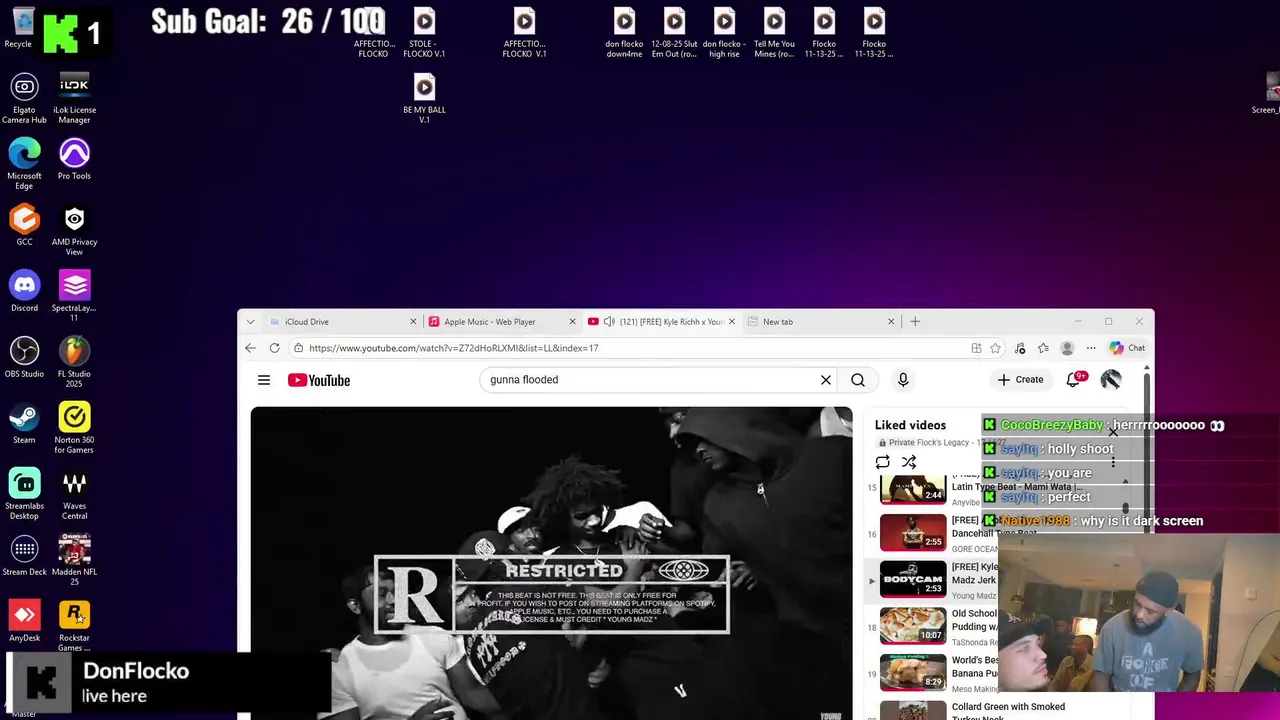This screenshot has width=1280, height=720.
Task: Open the Pro Tools desktop icon
Action: coord(74,160)
